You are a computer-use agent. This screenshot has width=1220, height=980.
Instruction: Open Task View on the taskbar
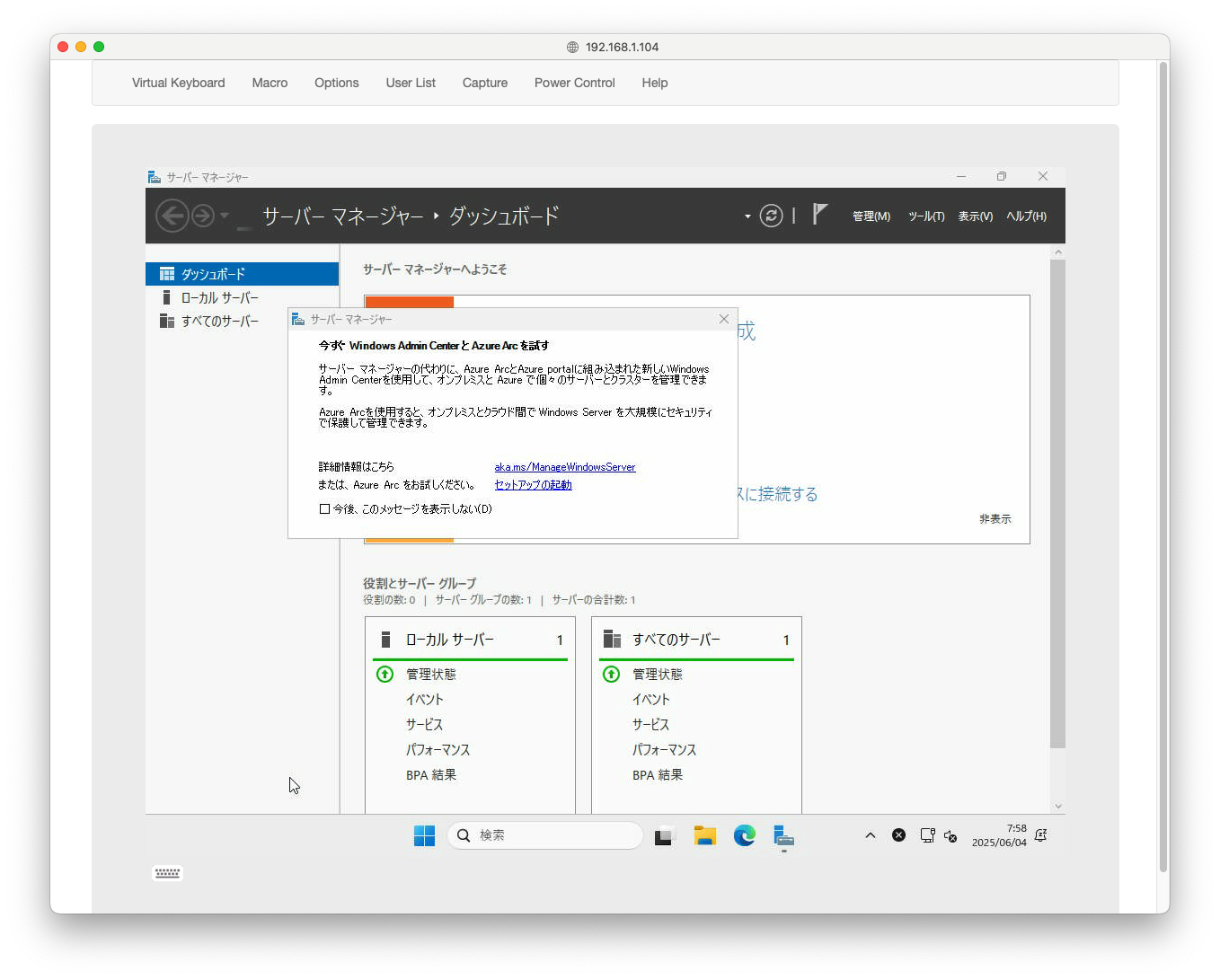point(665,835)
